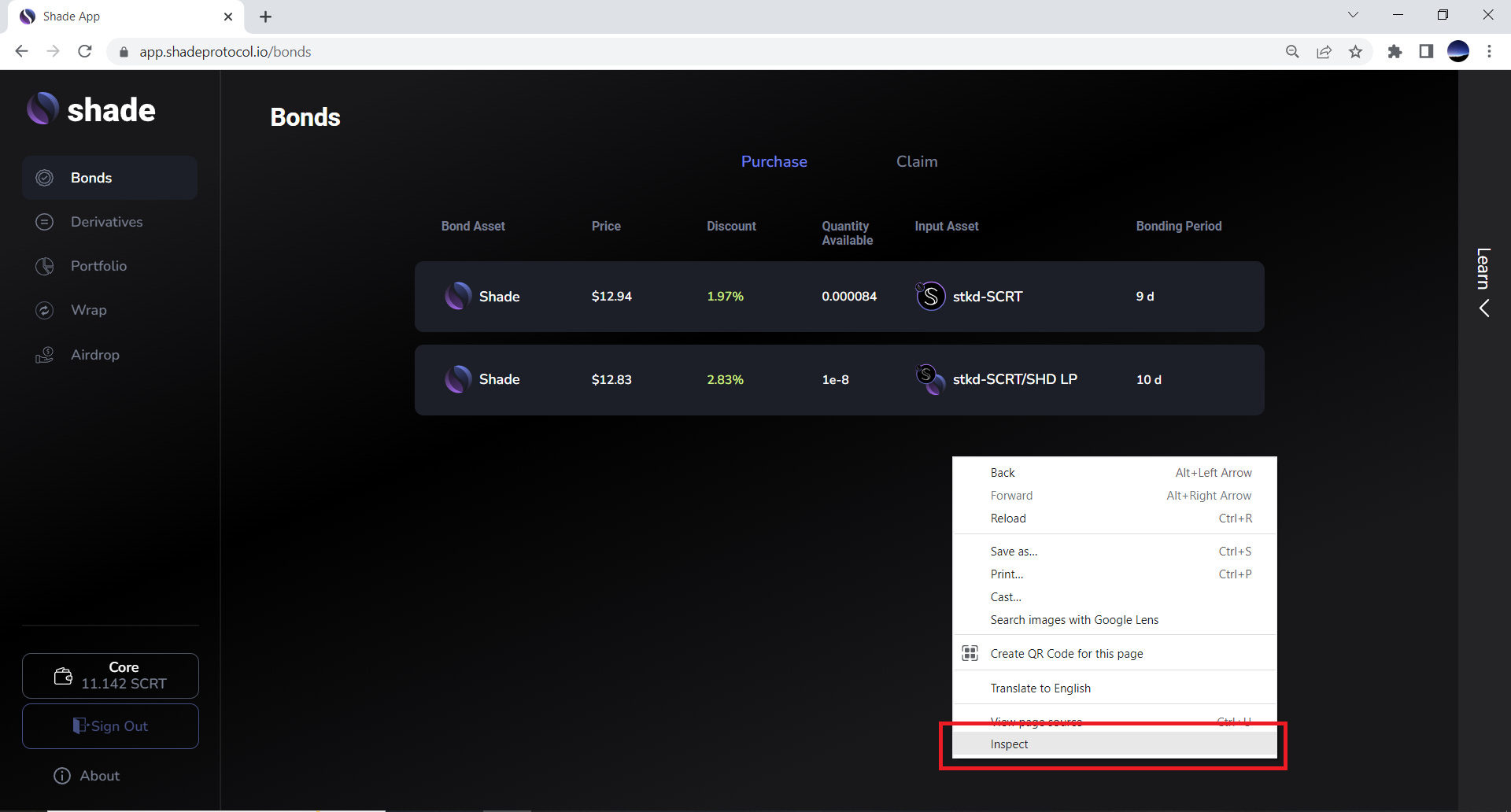Choose Reload in the context menu
This screenshot has width=1511, height=812.
tap(1114, 519)
